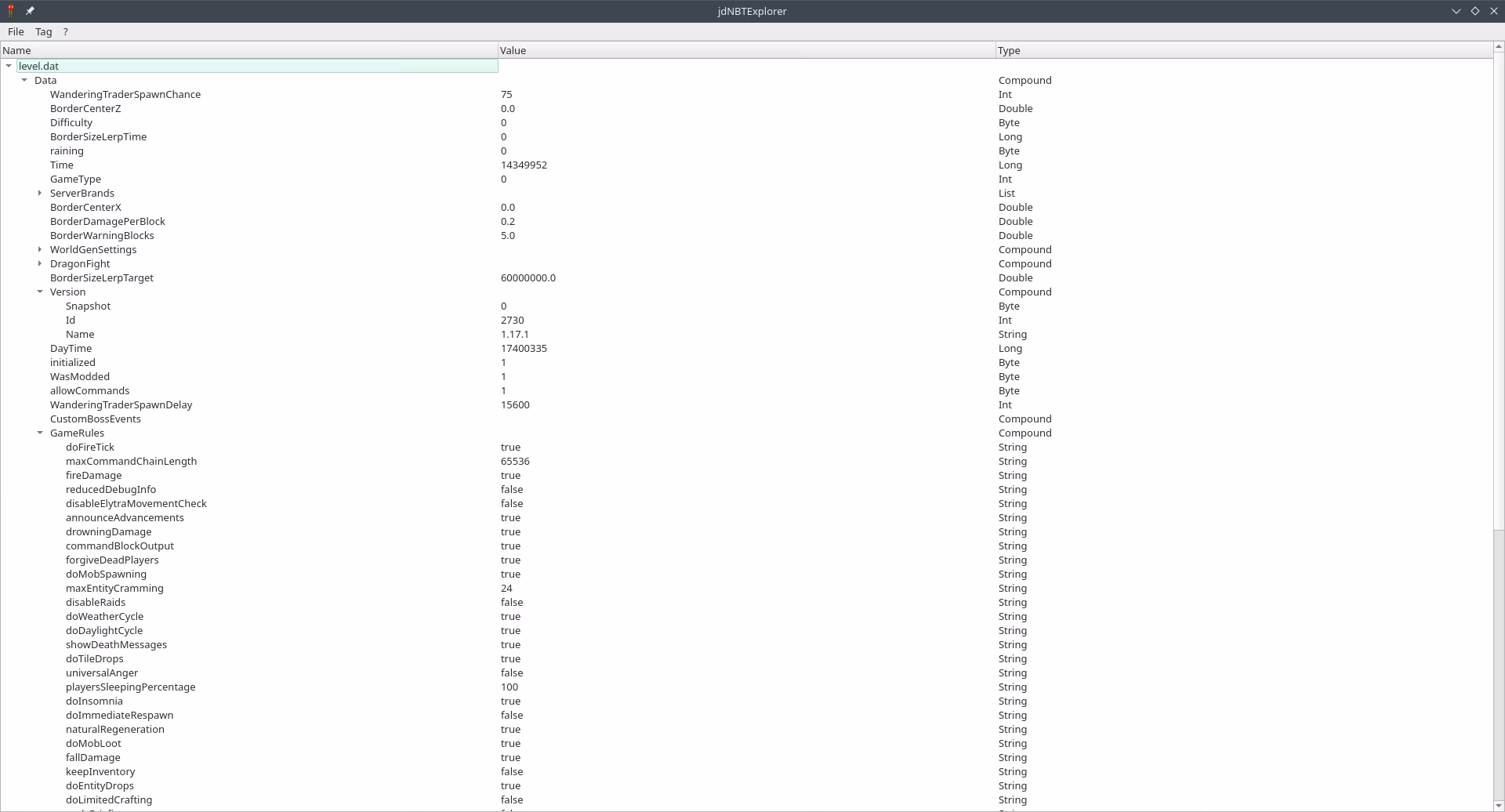Collapse the level.dat root node
Image resolution: width=1505 pixels, height=812 pixels.
[9, 67]
